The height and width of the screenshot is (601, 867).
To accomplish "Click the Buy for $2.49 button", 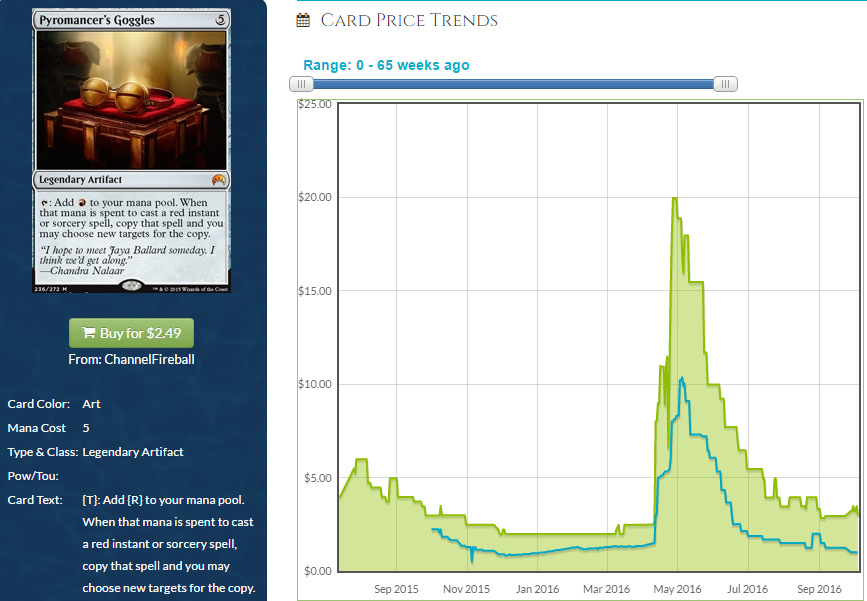I will point(131,333).
